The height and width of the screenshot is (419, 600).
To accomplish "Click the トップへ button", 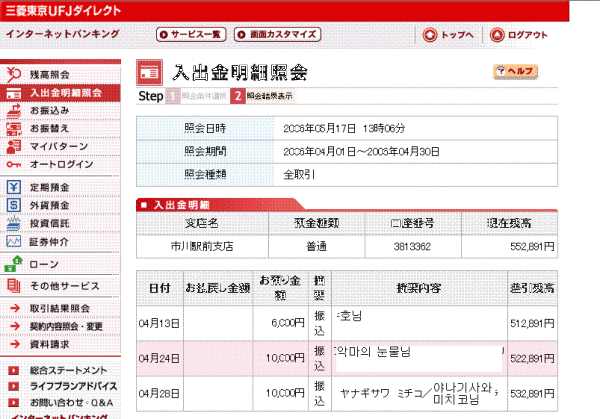I will pyautogui.click(x=449, y=34).
